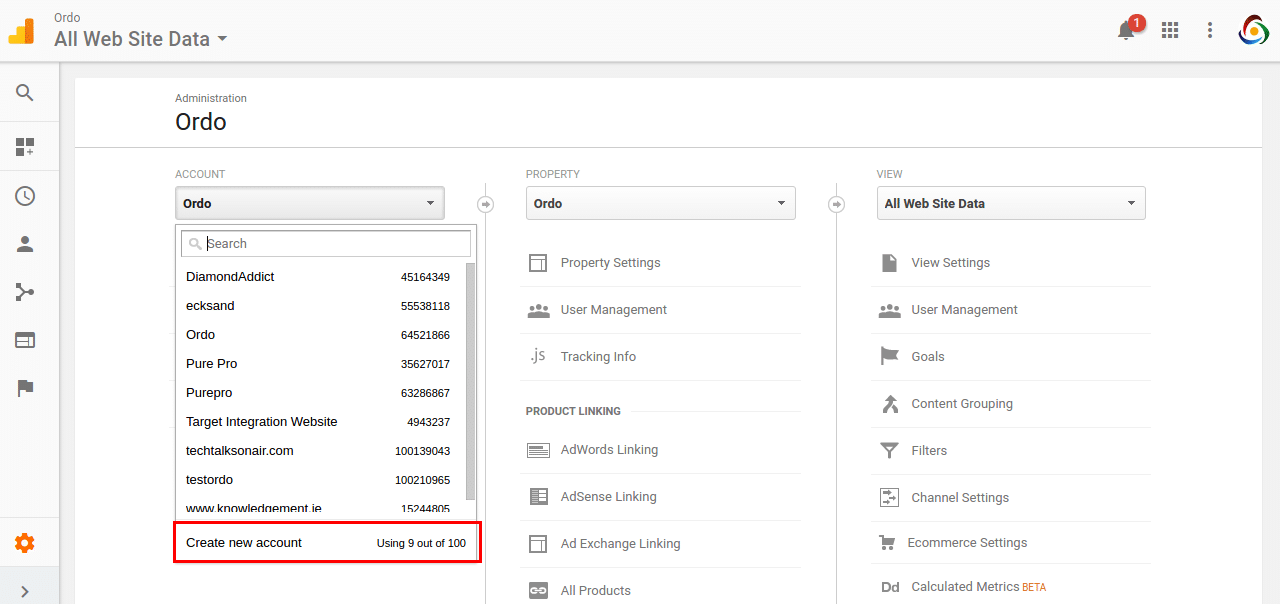Open the Google apps grid icon

[x=1170, y=30]
